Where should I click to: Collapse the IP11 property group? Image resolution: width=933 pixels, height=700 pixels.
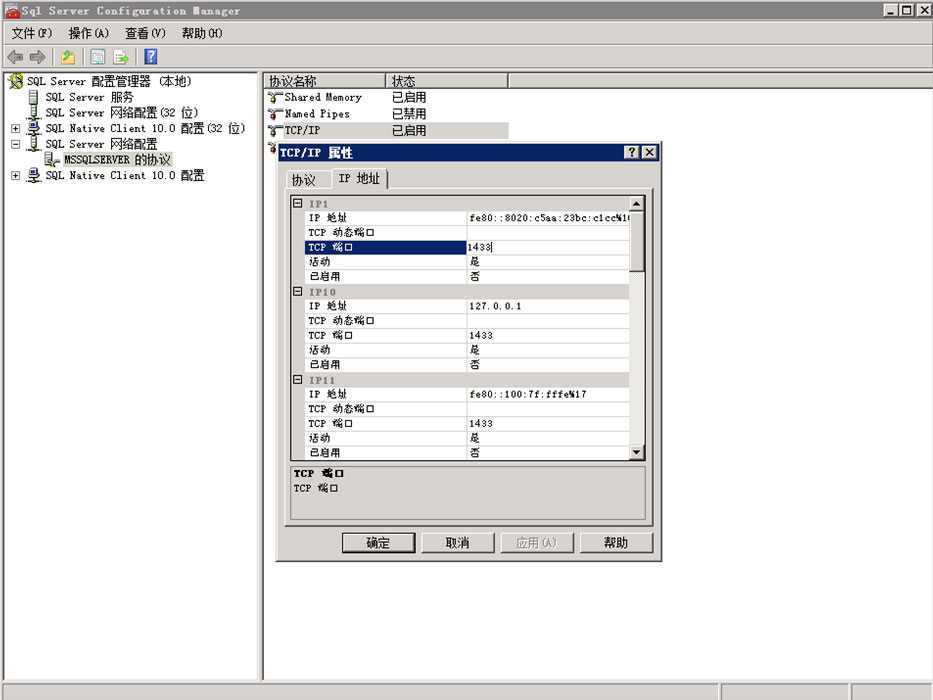click(298, 380)
